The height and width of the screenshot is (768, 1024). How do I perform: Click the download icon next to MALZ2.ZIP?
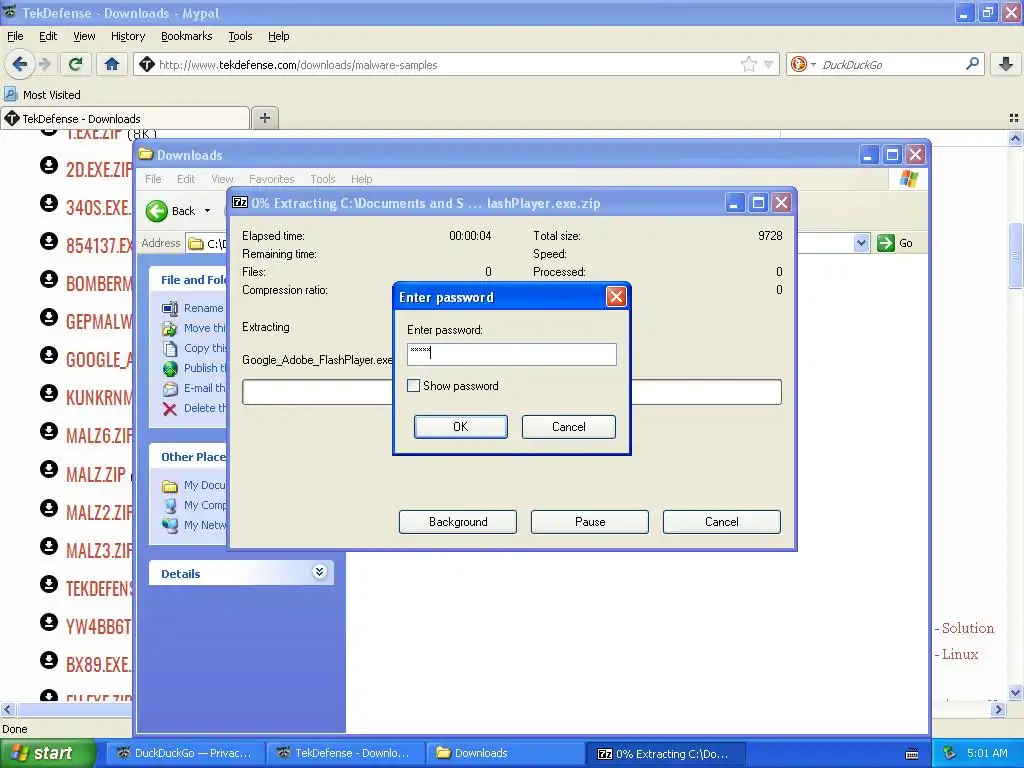[x=48, y=508]
